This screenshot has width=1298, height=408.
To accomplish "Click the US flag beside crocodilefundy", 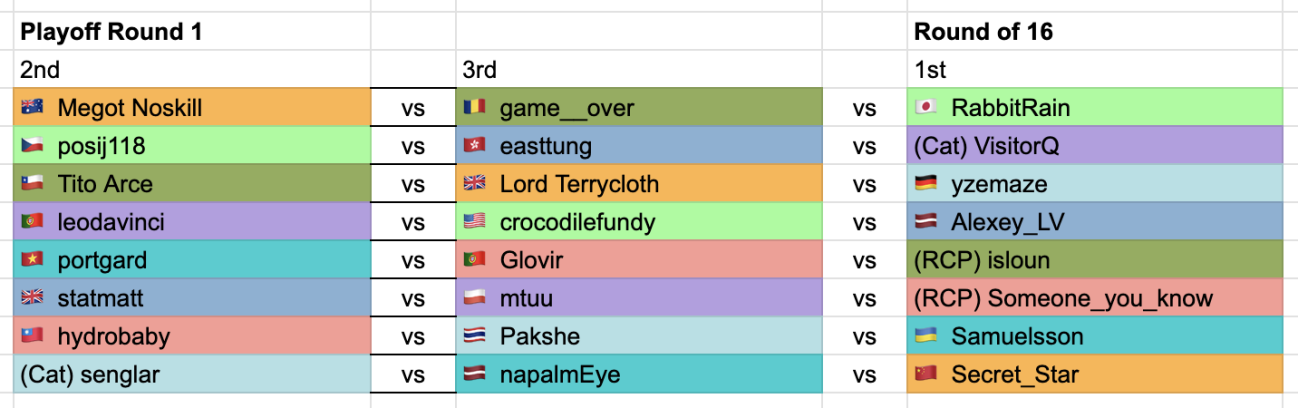I will (x=474, y=222).
